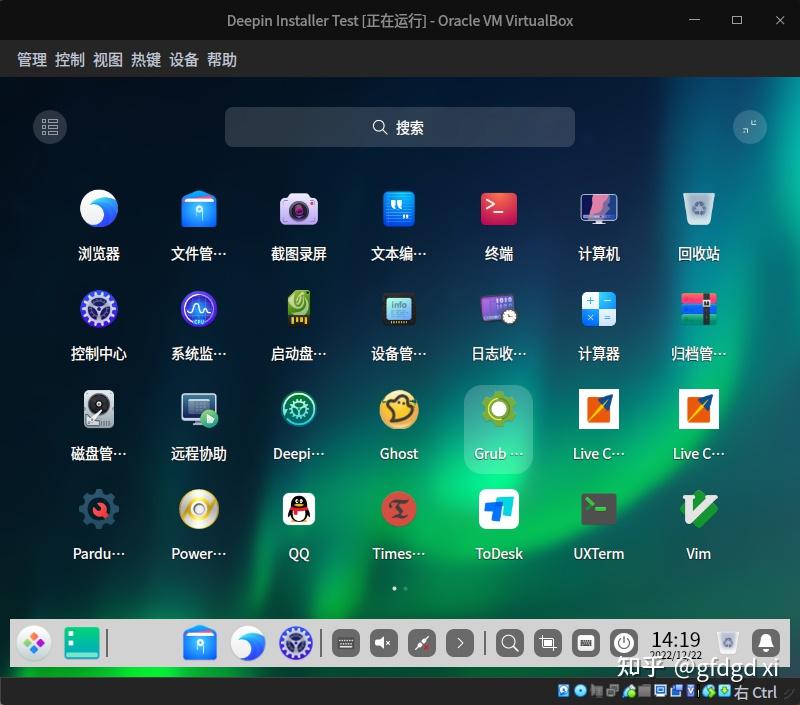Unmute the volume from the tray
Screen dimensions: 800x705
383,643
